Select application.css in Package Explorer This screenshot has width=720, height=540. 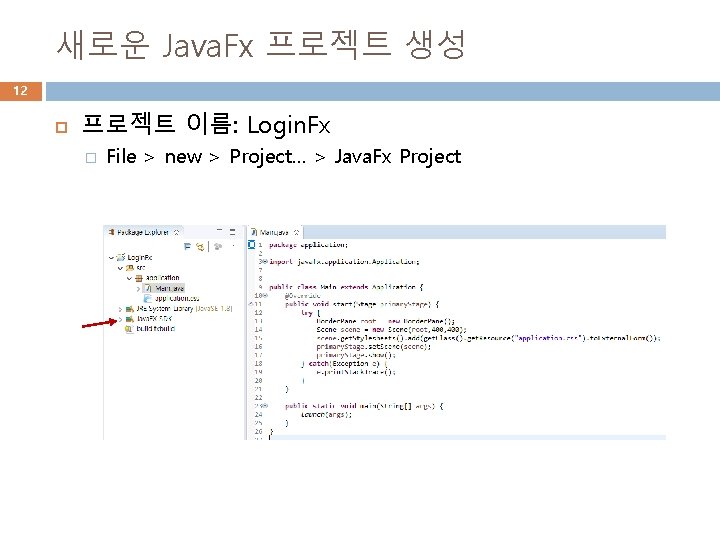click(177, 298)
